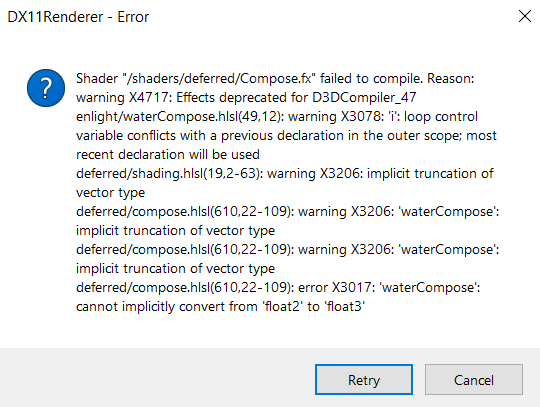Click the Retry button

364,379
